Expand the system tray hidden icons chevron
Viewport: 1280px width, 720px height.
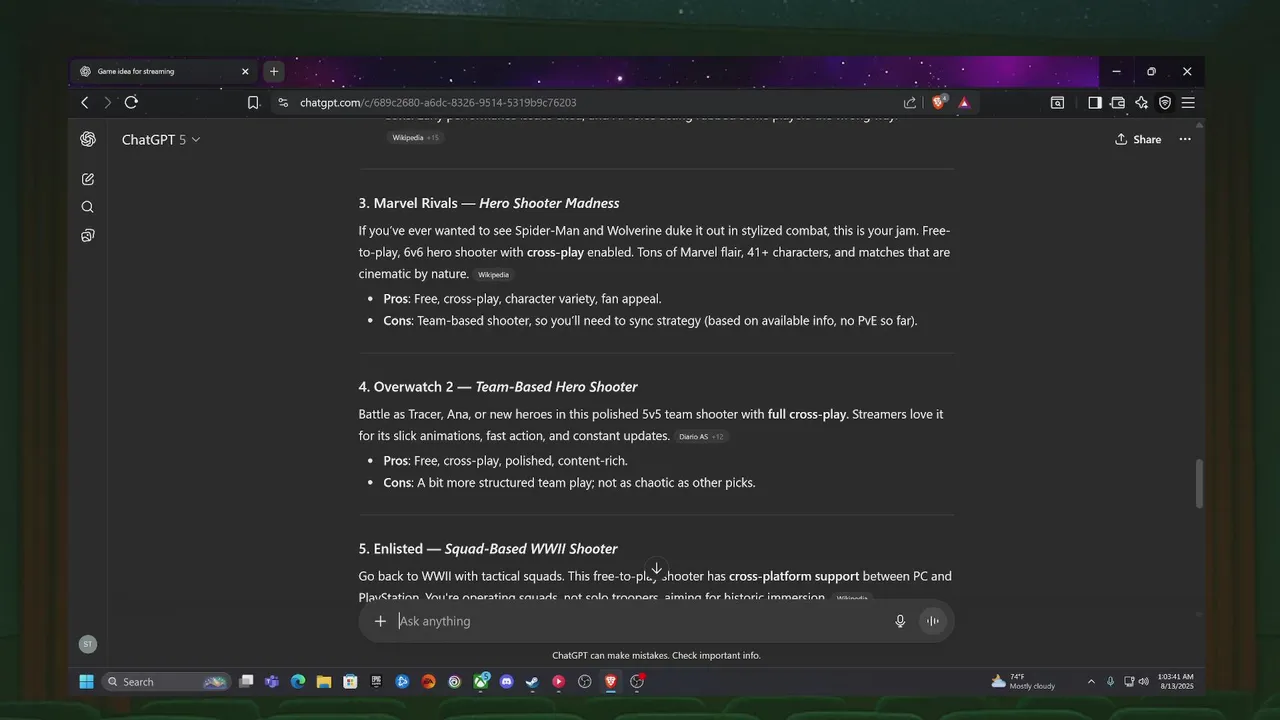coord(1091,682)
